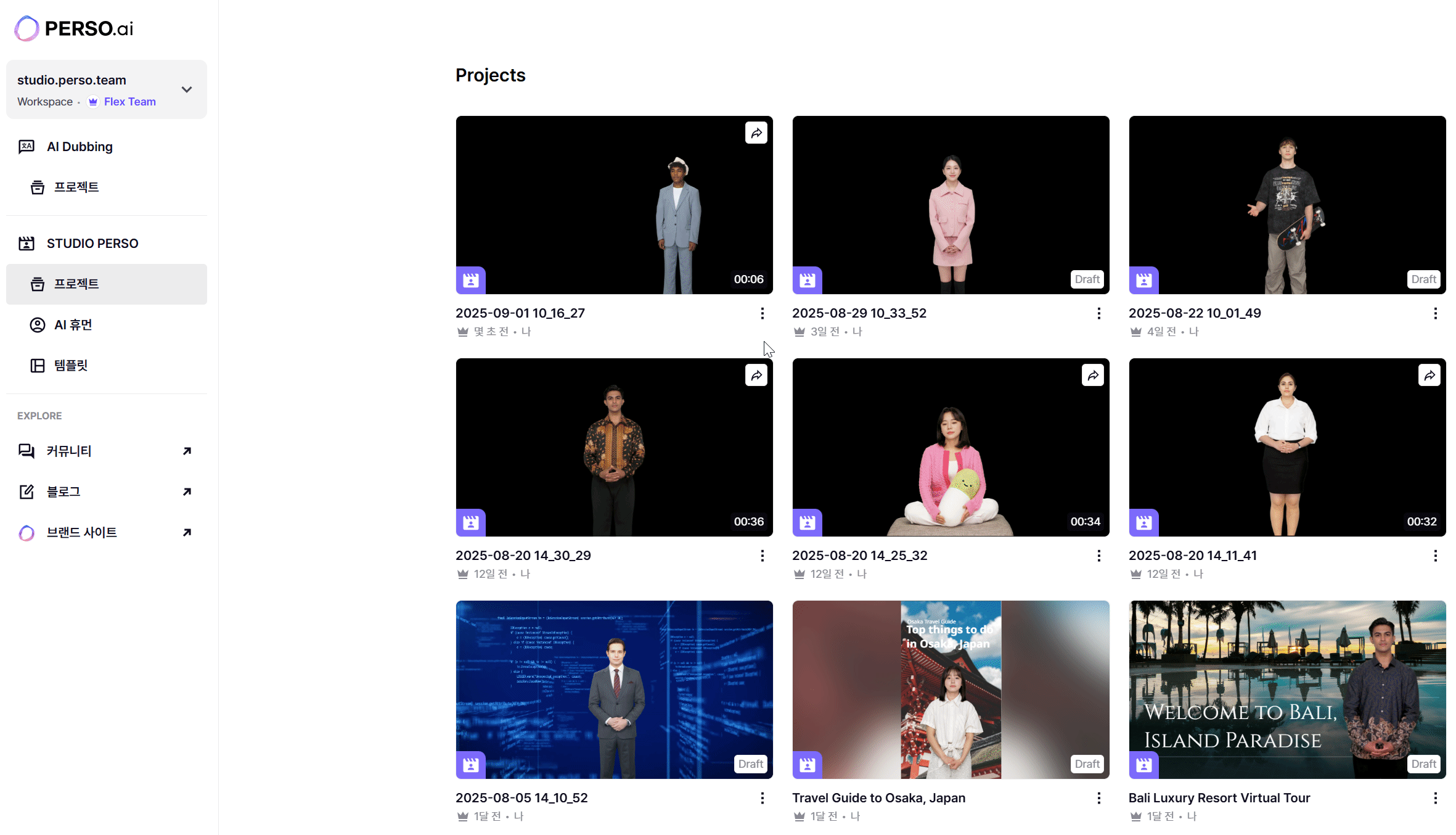Open the 블로그 link

click(x=64, y=492)
